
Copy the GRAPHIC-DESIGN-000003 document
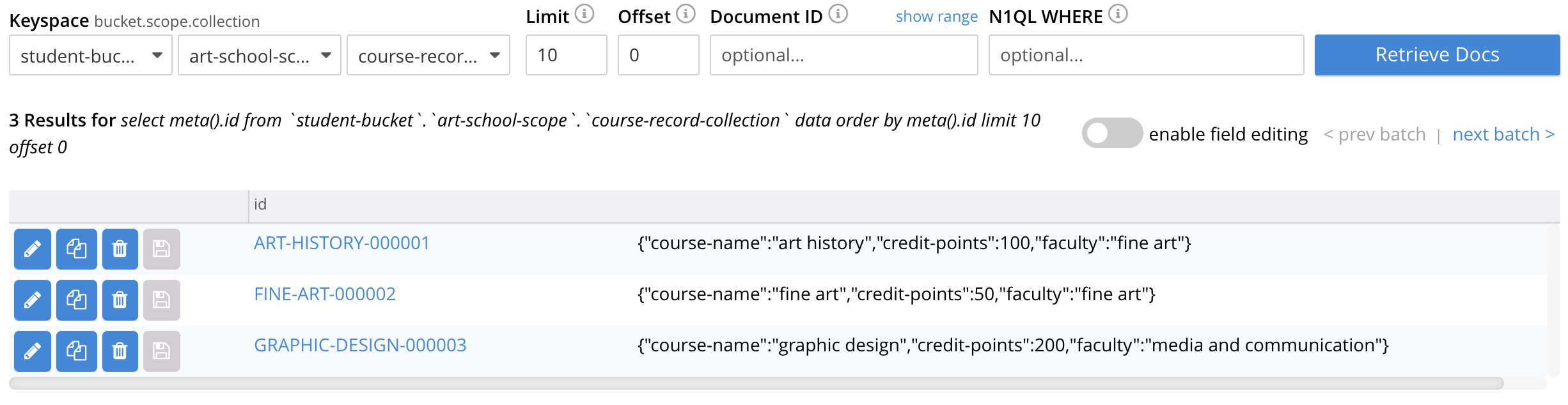[x=77, y=351]
